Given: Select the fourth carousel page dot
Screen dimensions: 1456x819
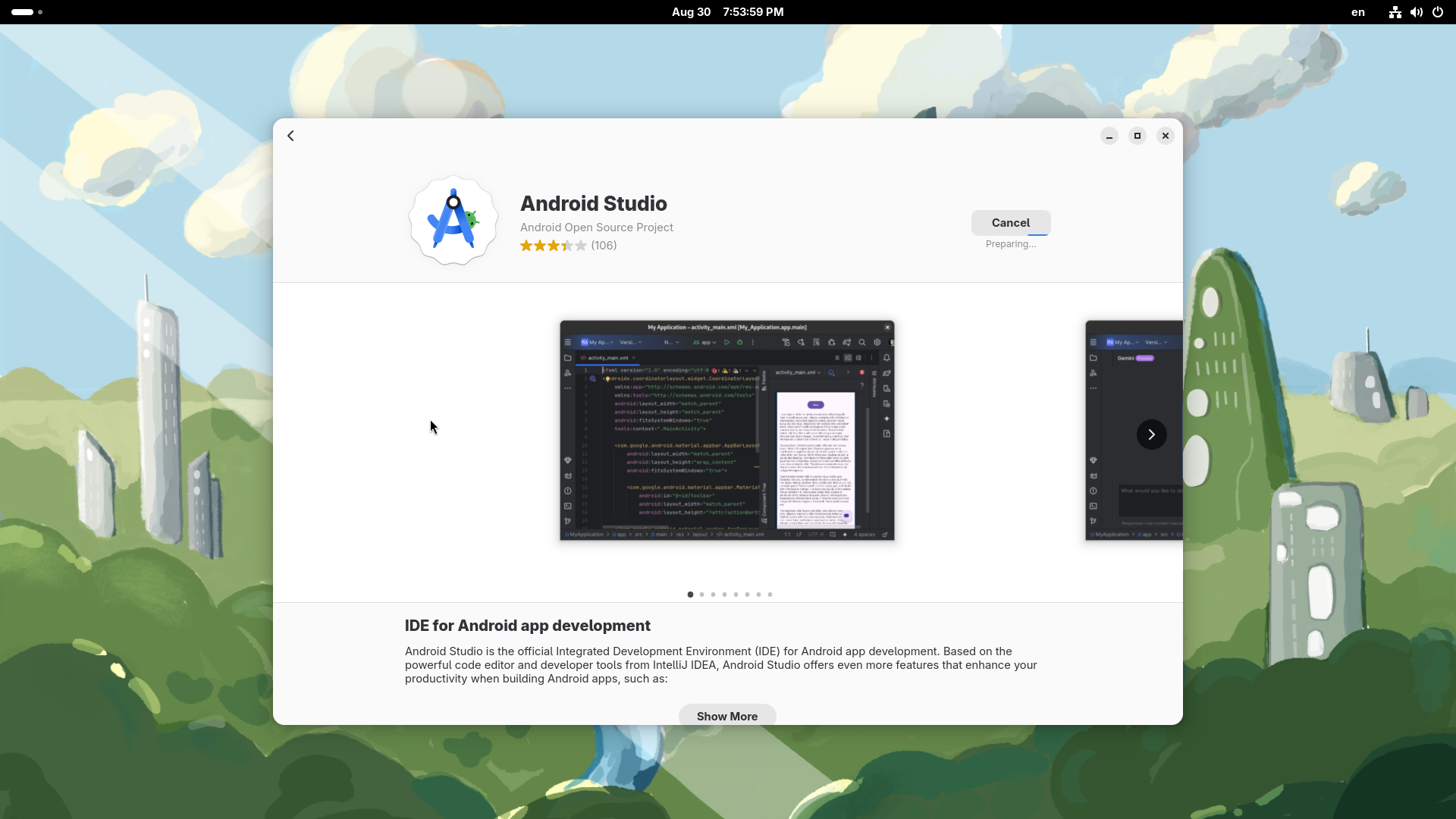Looking at the screenshot, I should [724, 595].
